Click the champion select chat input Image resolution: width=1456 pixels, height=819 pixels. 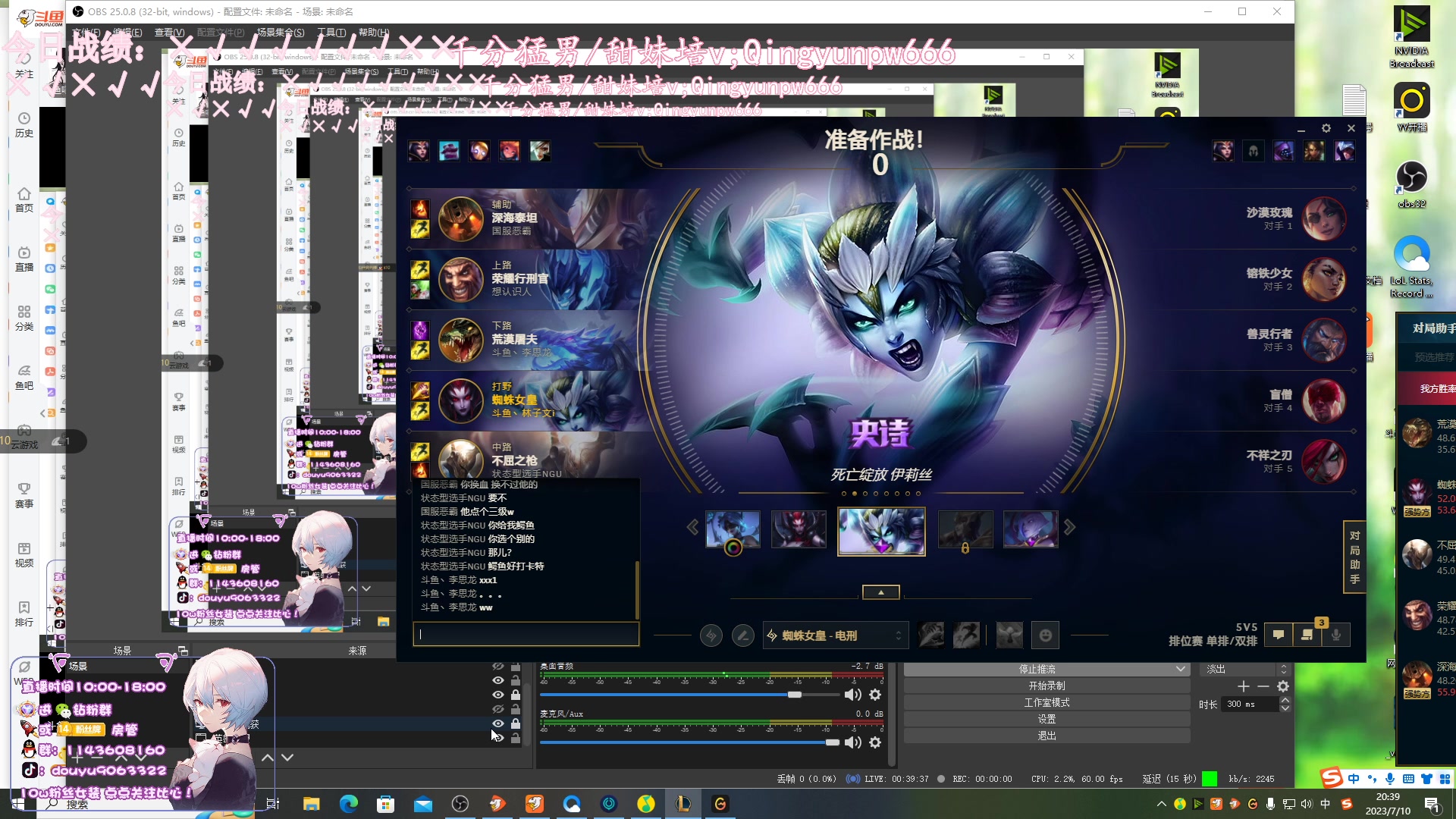click(x=526, y=634)
